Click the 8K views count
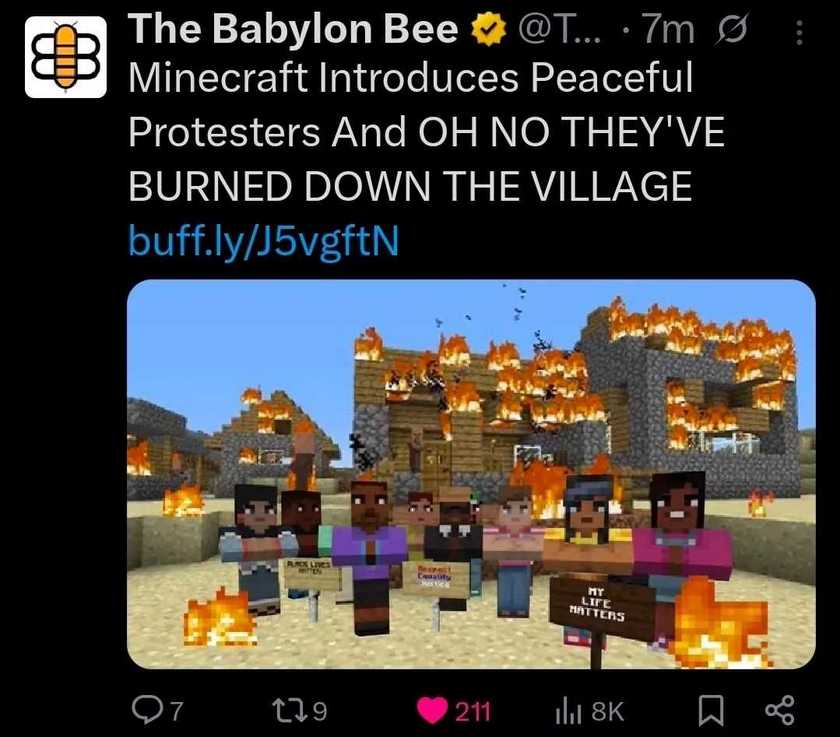The height and width of the screenshot is (737, 840). [x=608, y=712]
